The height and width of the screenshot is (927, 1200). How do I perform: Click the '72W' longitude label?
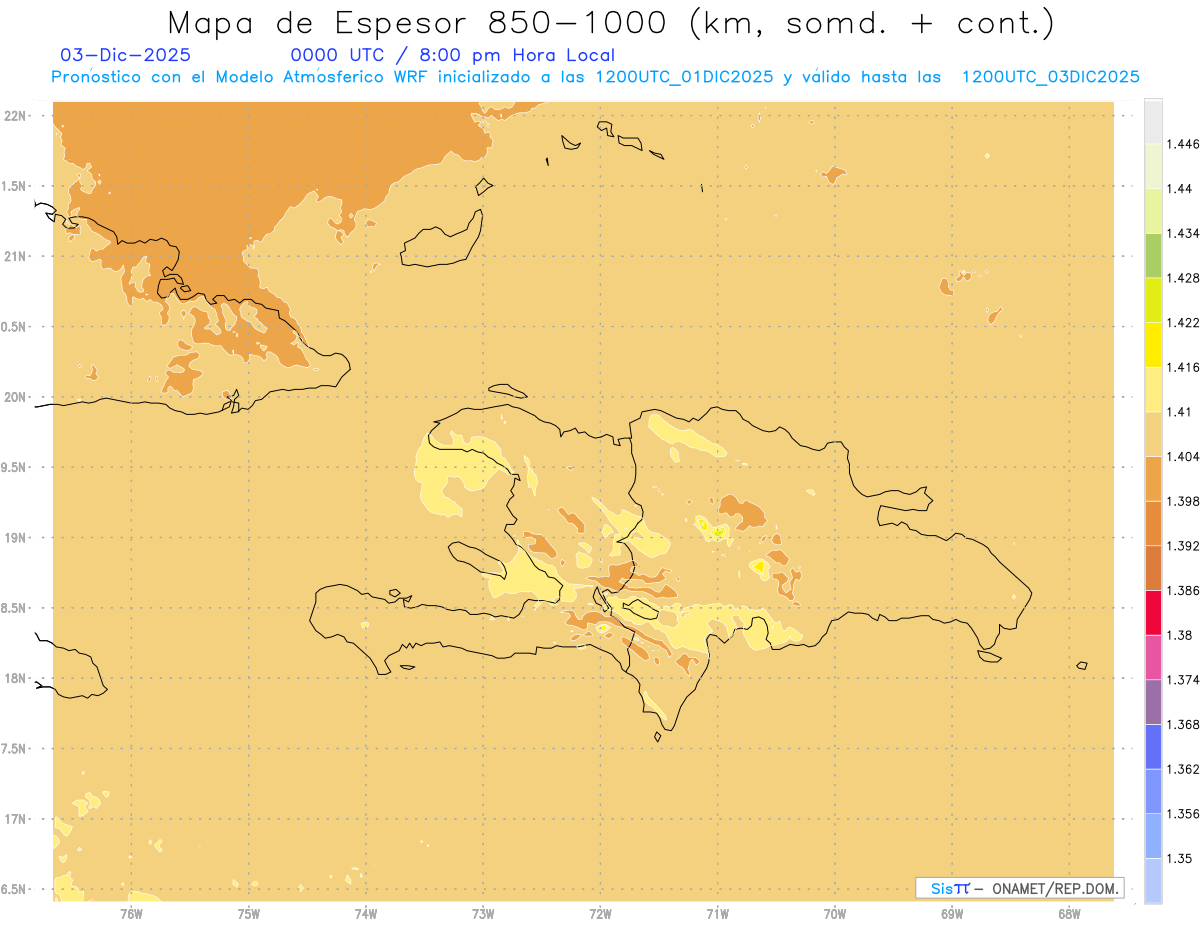tap(600, 912)
